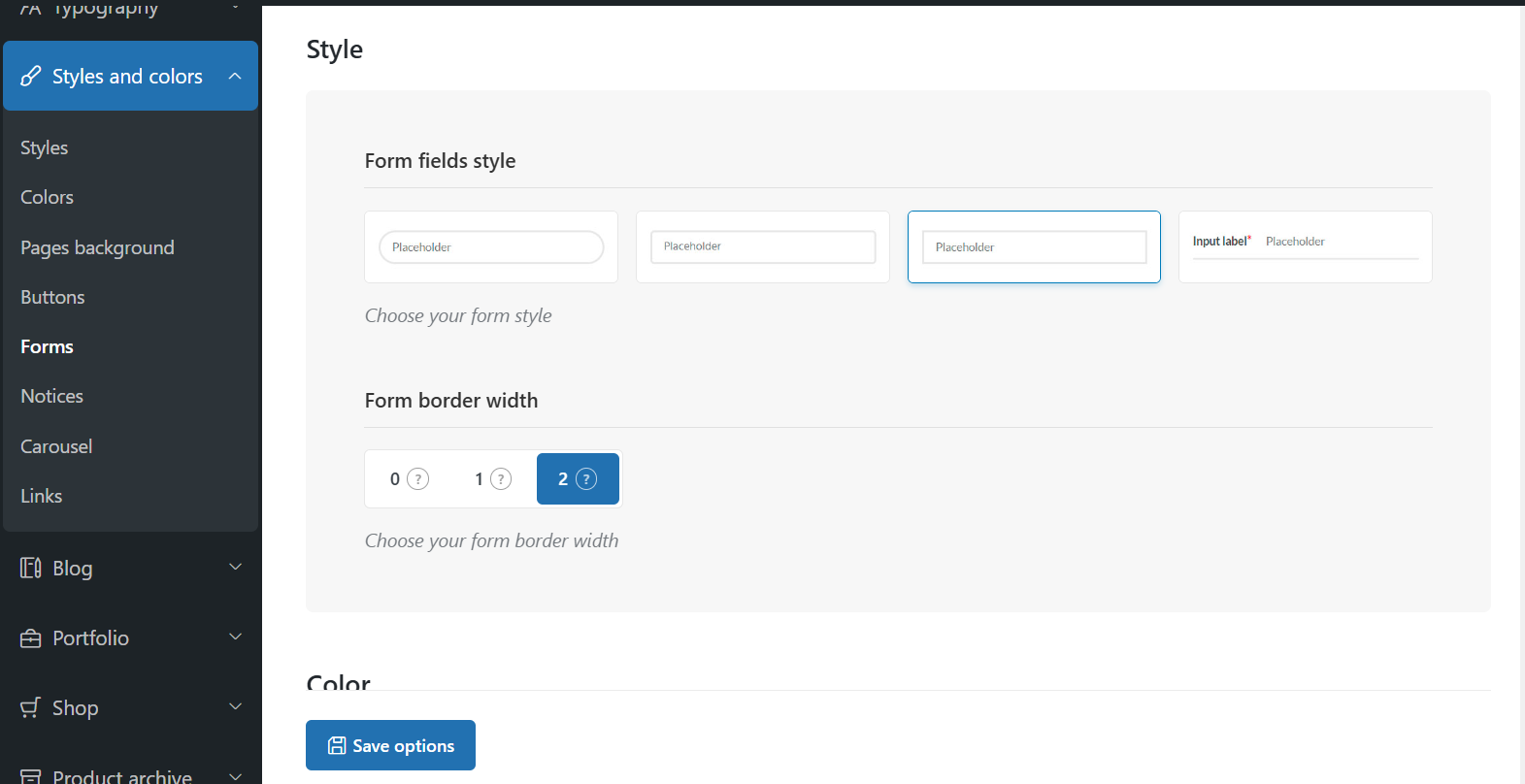Click the 'Form fields style' heading

440,160
